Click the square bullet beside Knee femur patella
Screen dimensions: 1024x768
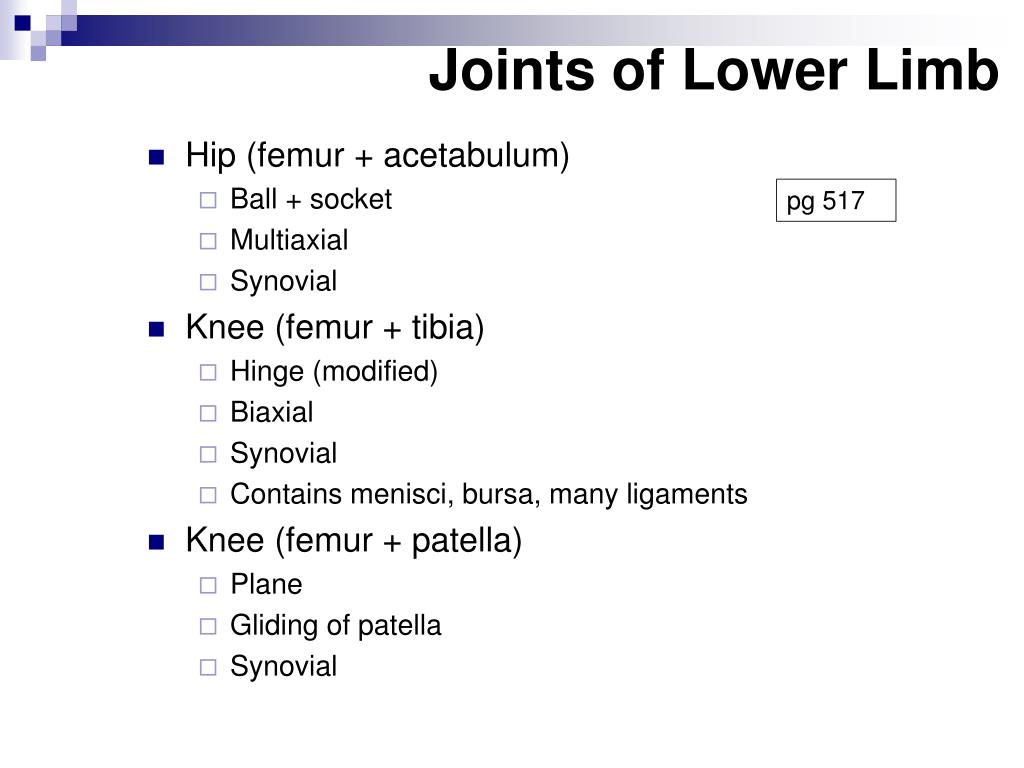click(157, 542)
